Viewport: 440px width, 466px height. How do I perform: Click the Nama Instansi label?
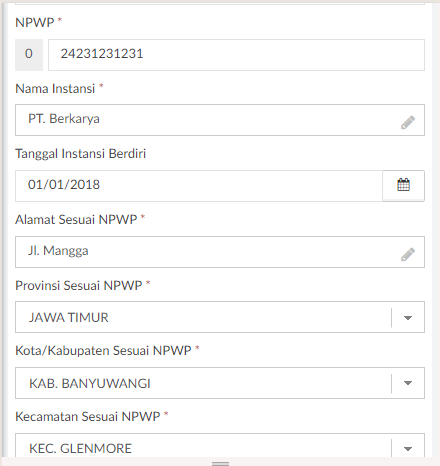pyautogui.click(x=55, y=89)
